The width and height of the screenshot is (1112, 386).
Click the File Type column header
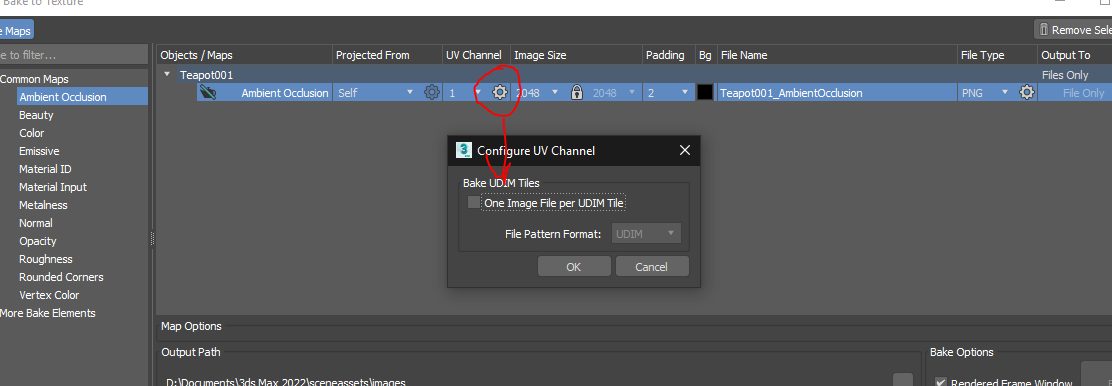[x=997, y=55]
